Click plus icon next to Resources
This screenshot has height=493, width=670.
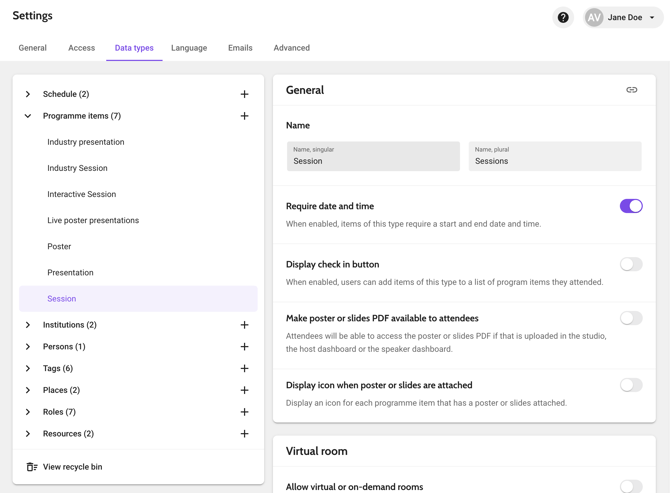(244, 434)
